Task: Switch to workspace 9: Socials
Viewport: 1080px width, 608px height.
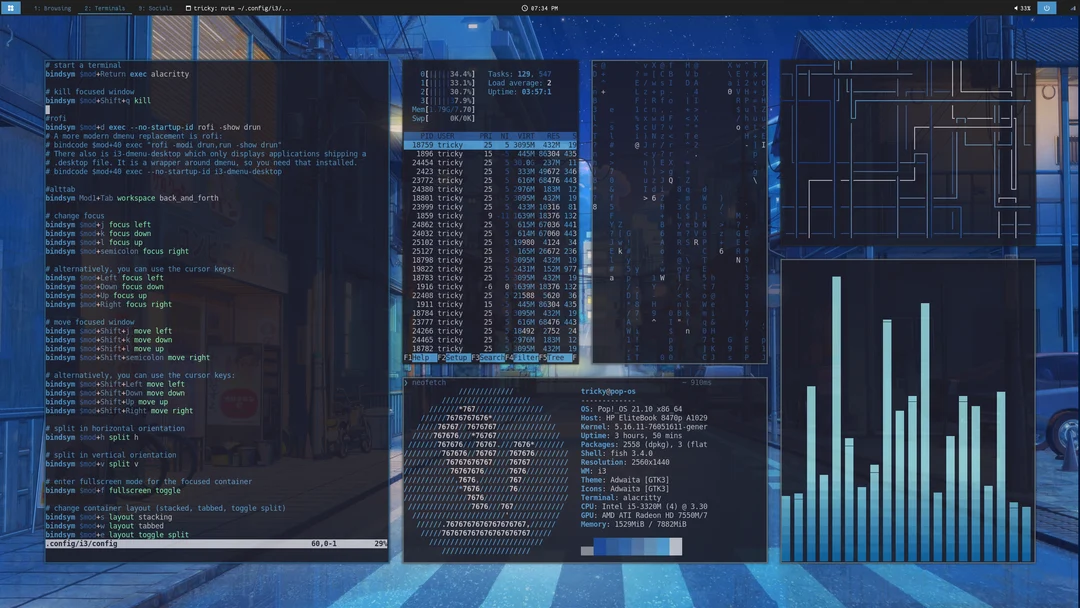Action: click(154, 7)
